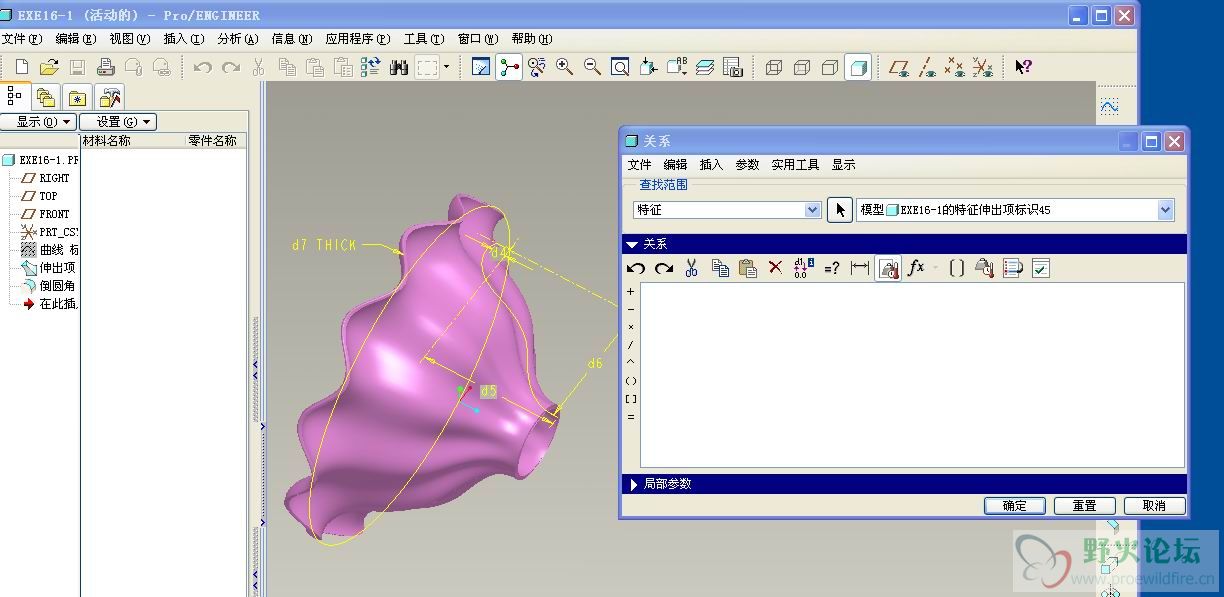This screenshot has width=1224, height=597.
Task: Open the model feature selection dropdown
Action: (x=1165, y=210)
